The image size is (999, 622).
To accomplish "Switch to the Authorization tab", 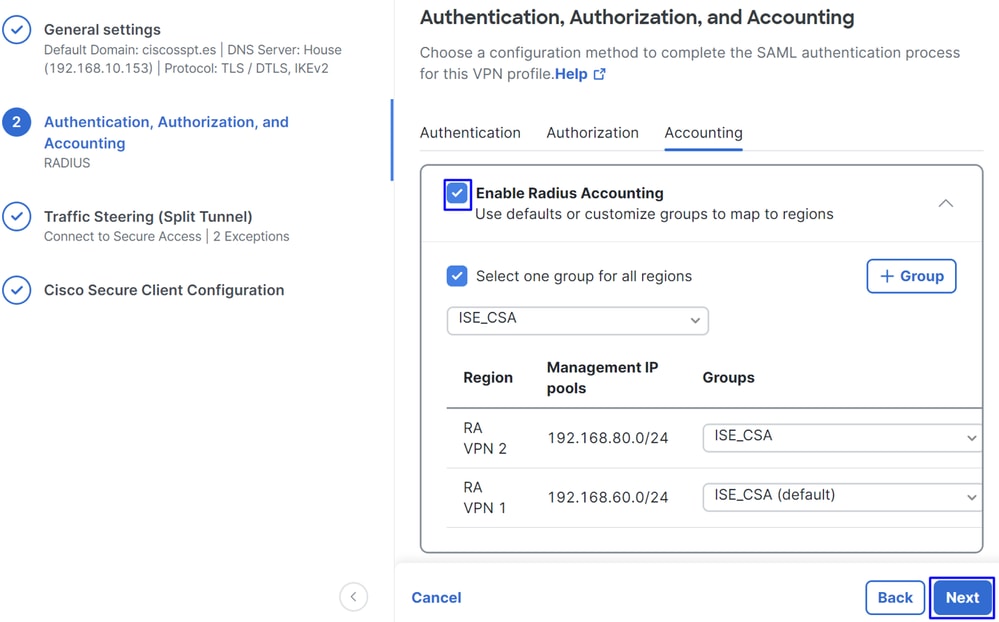I will [593, 133].
